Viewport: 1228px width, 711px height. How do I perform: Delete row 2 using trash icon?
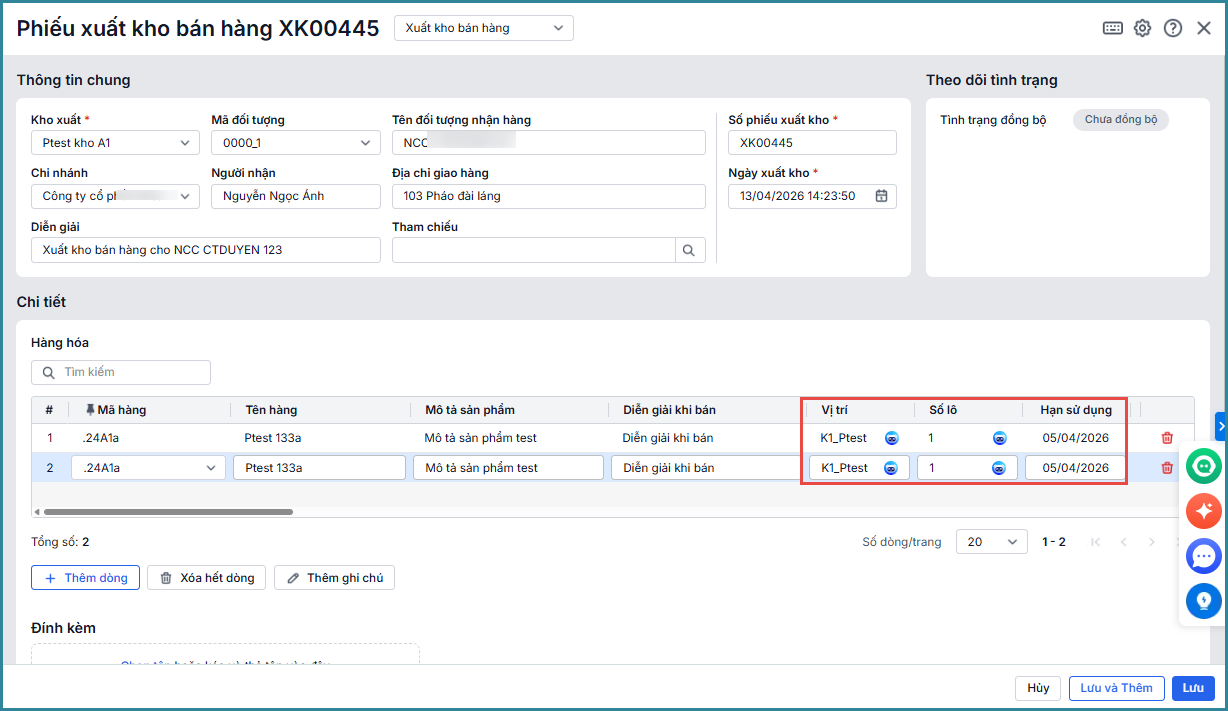(x=1167, y=468)
